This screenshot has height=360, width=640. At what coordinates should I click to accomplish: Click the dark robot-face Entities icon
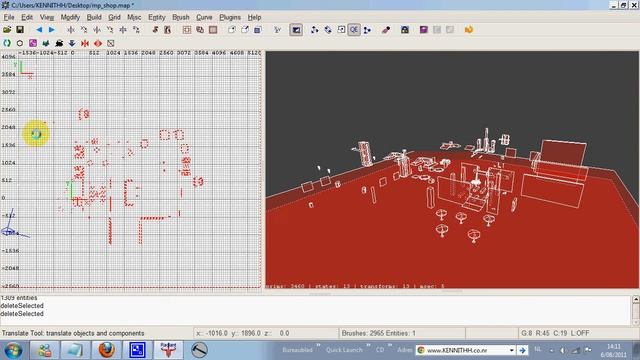click(405, 30)
